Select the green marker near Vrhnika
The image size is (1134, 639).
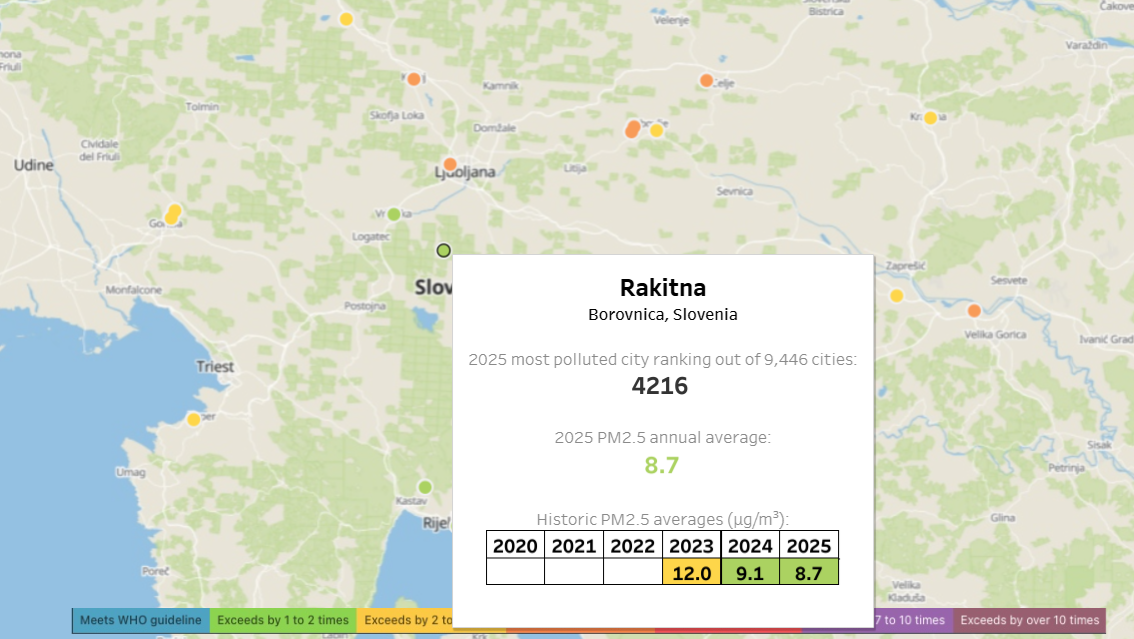[394, 214]
